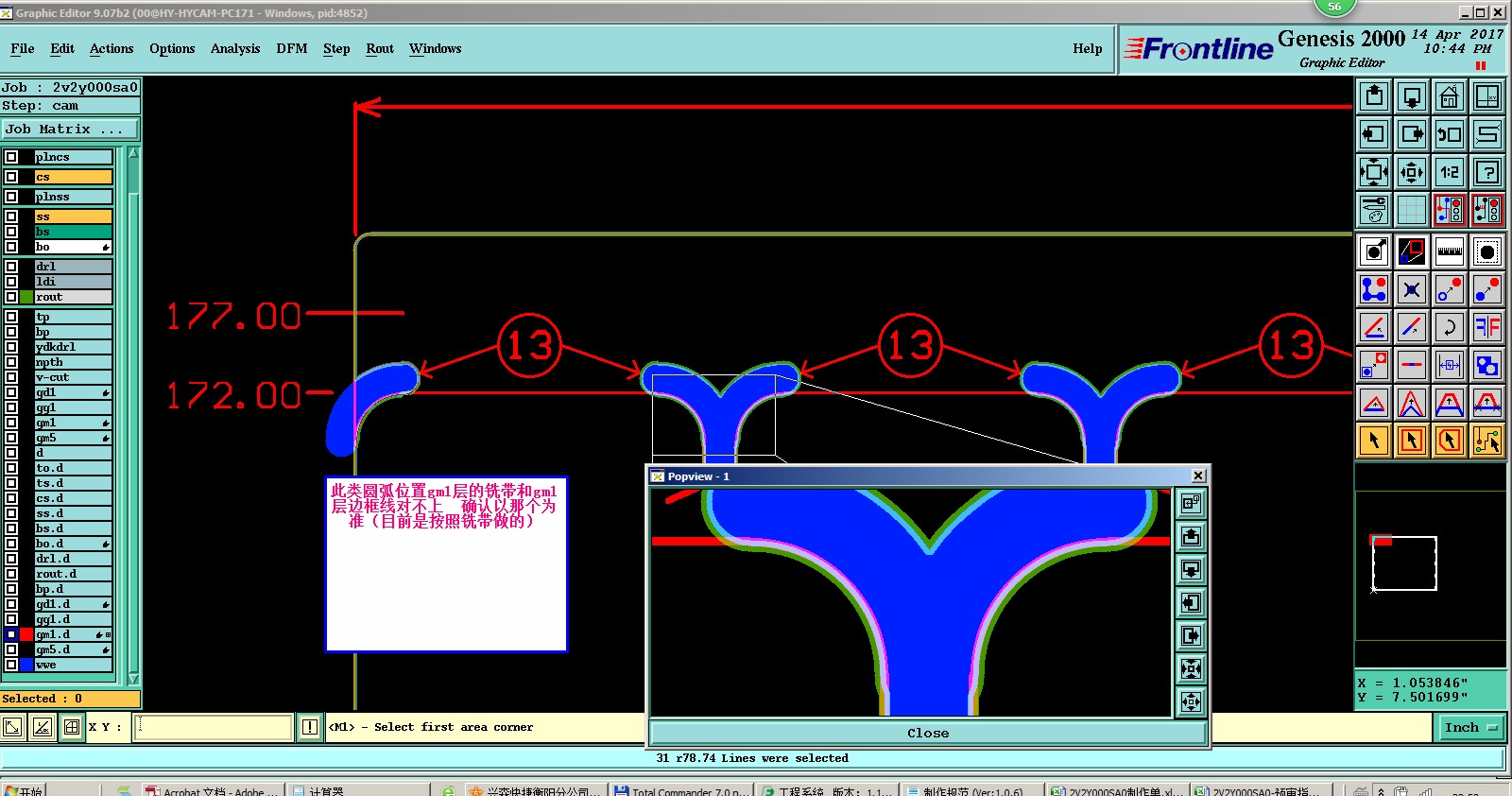Click the mirror F icon
This screenshot has width=1512, height=796.
(1487, 327)
